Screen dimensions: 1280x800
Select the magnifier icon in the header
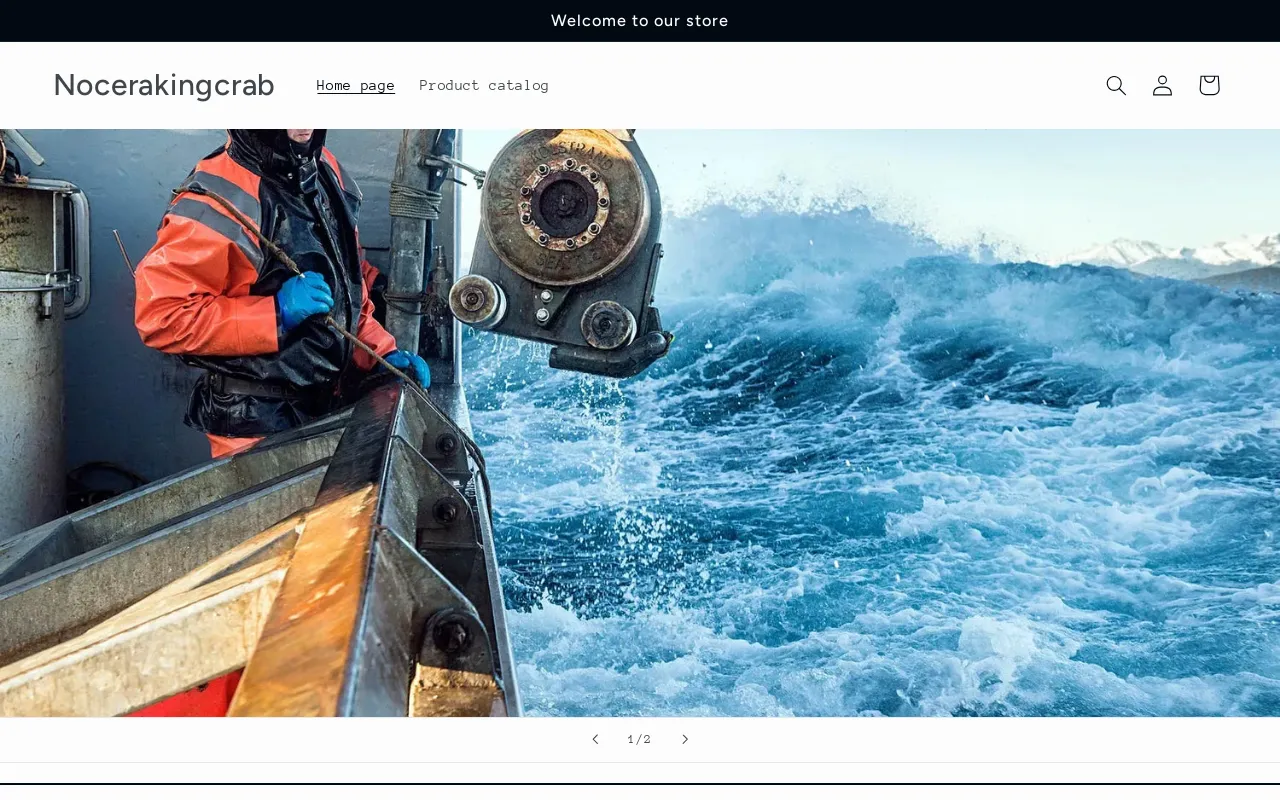click(x=1115, y=85)
